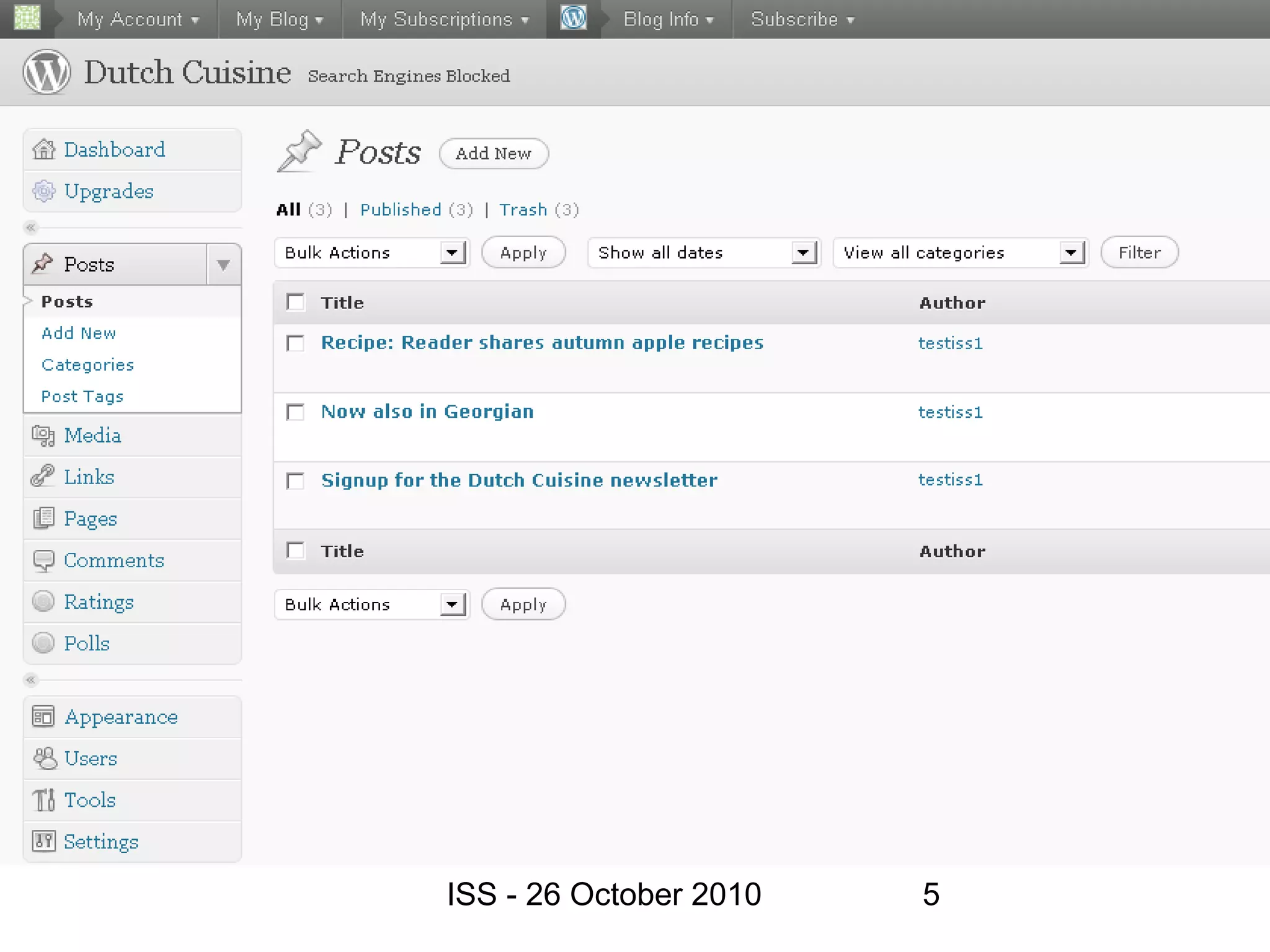
Task: Click the Appearance icon in sidebar
Action: point(43,717)
